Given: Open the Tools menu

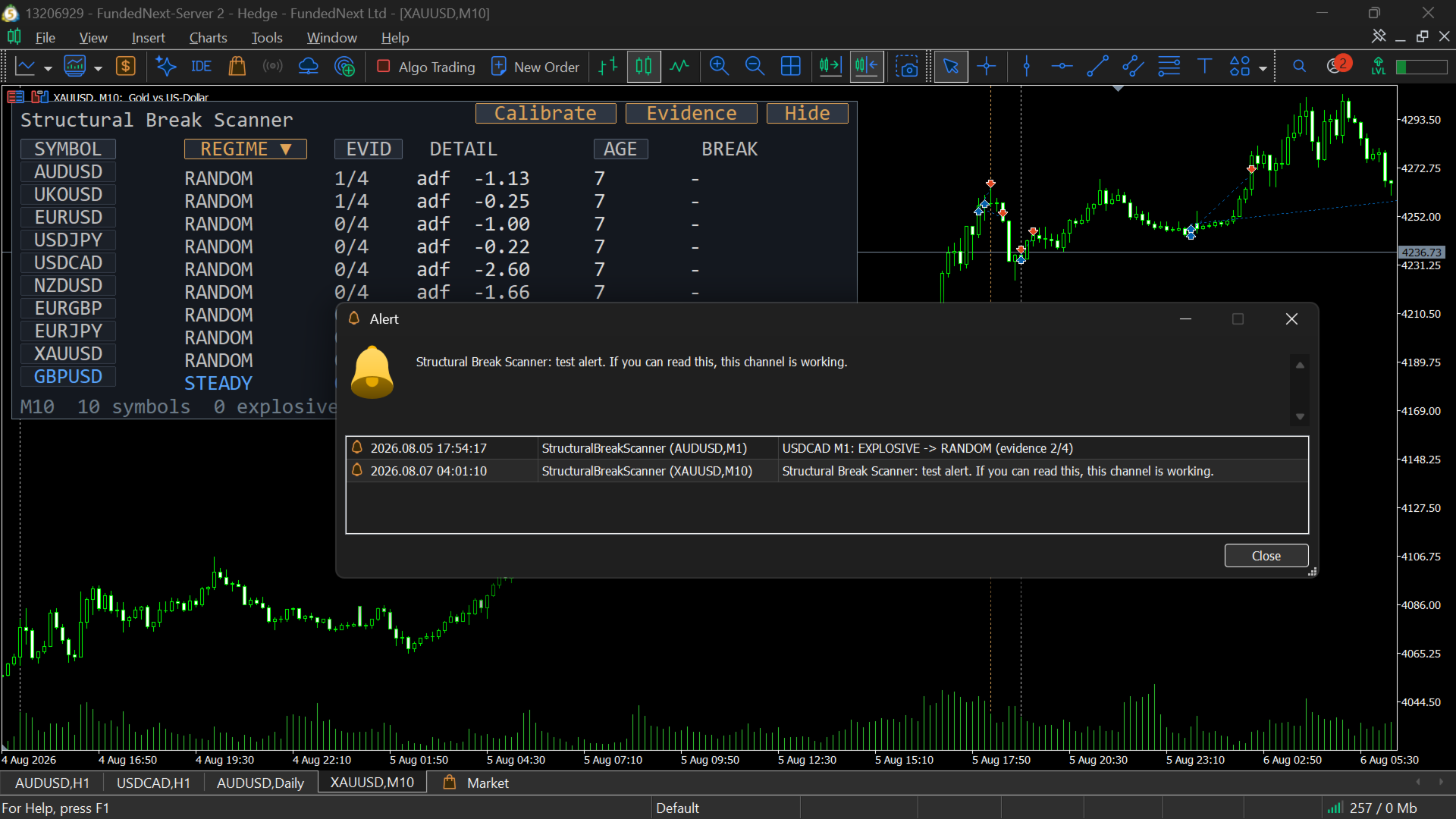Looking at the screenshot, I should pos(267,38).
